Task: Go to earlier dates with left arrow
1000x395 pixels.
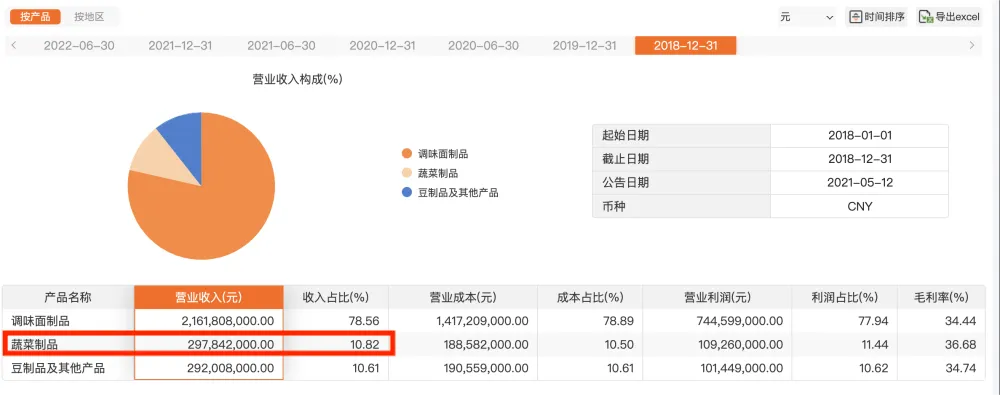Action: pos(14,45)
